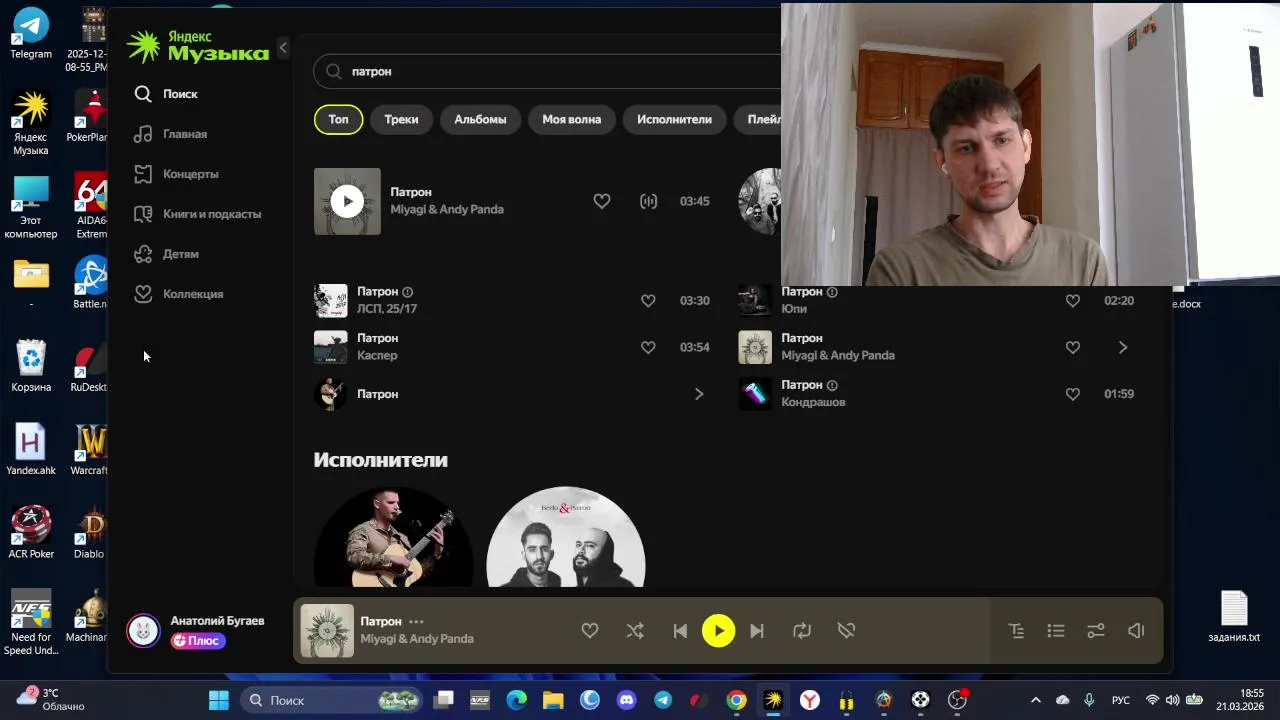Switch to the Исполнители tab

[674, 119]
